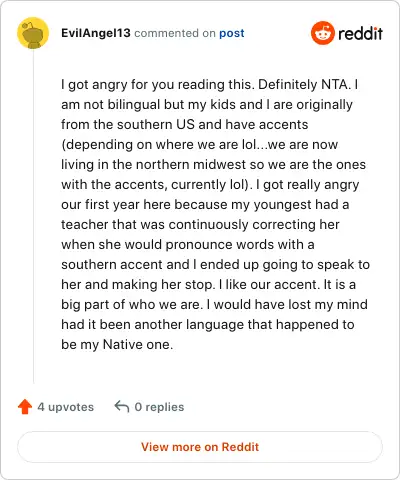Screen dimensions: 400x480
Task: Collapse the comment using the vertical thread line
Action: point(33,217)
